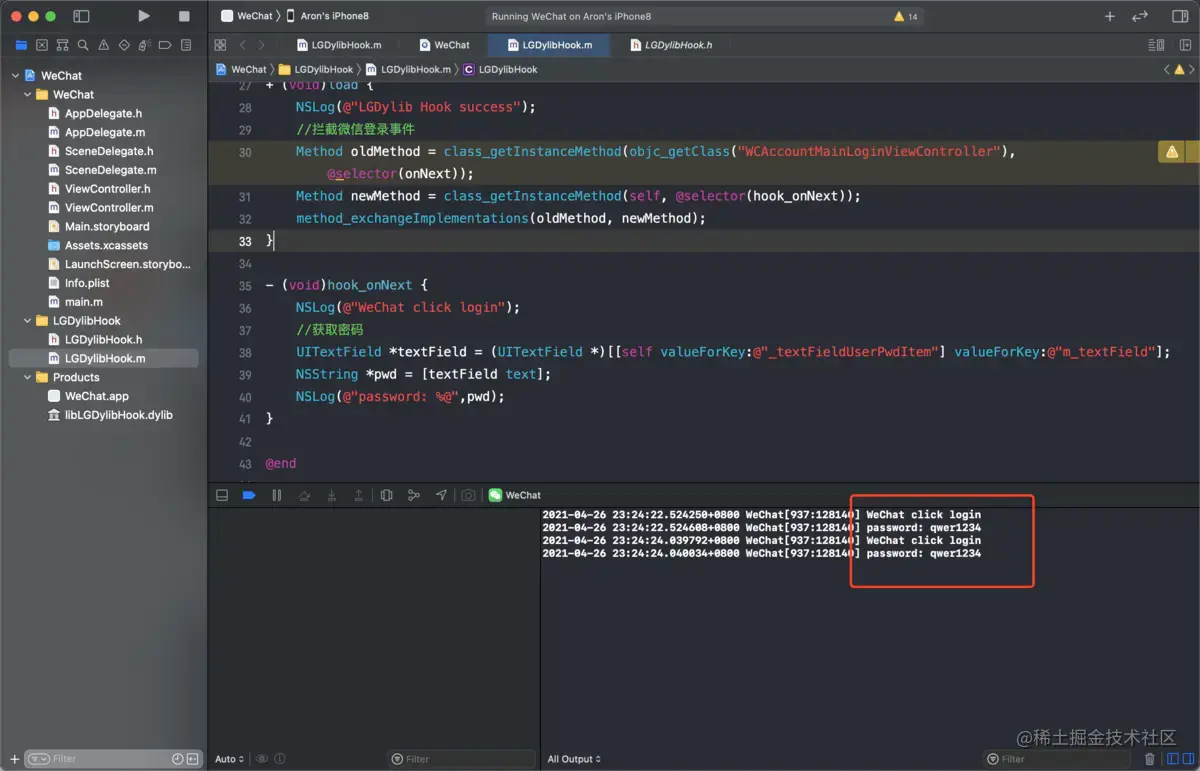Hide the debug area

(222, 495)
